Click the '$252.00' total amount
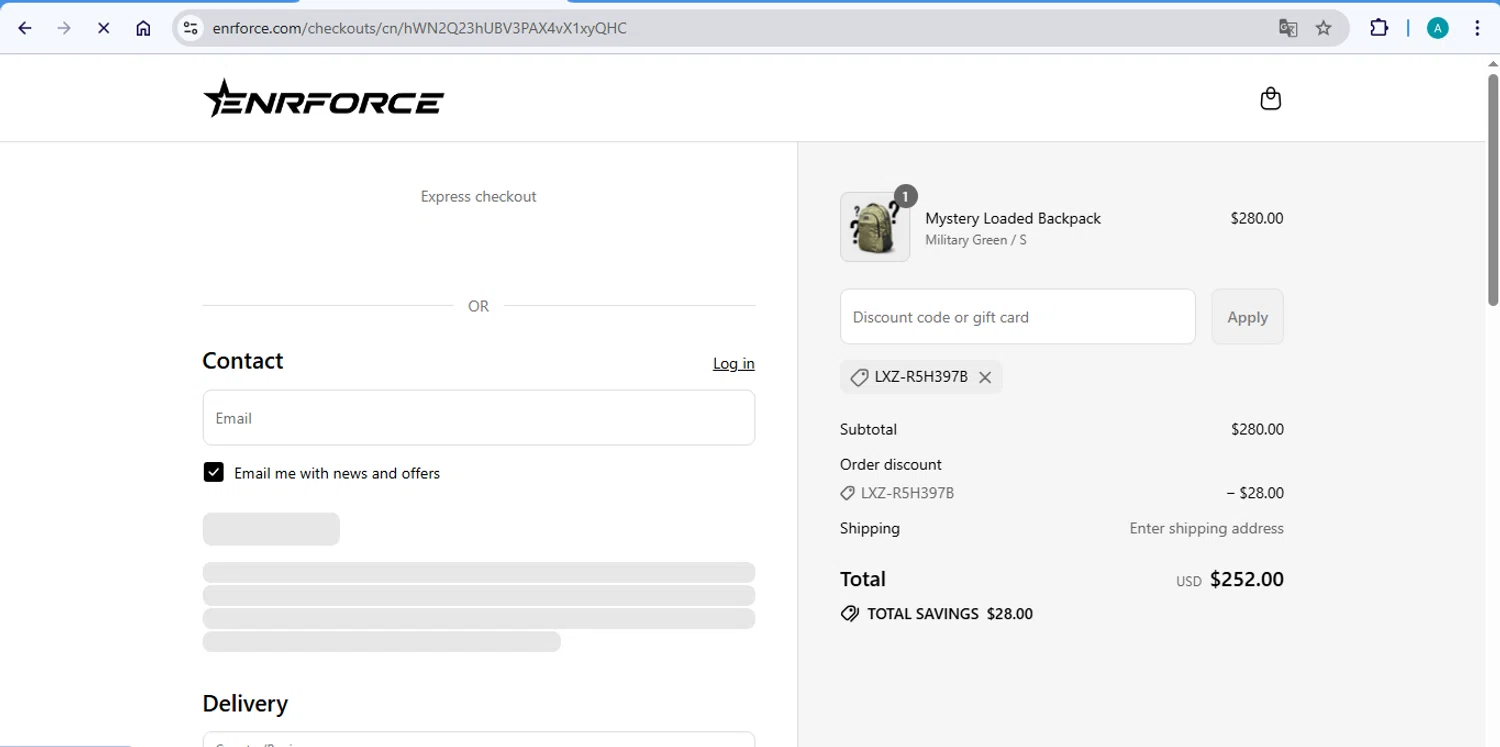 pyautogui.click(x=1247, y=579)
